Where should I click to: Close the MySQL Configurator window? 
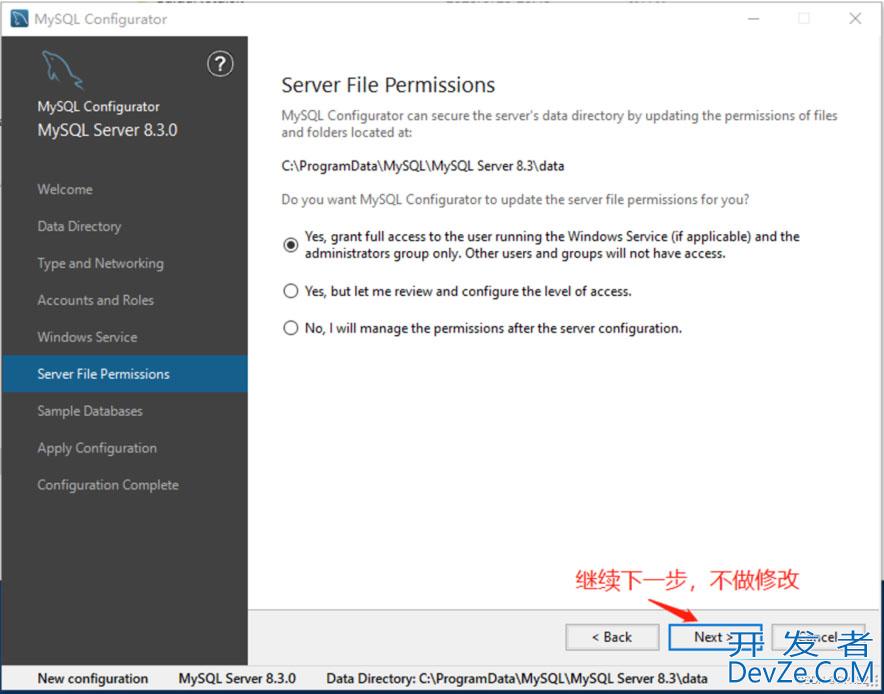[x=855, y=19]
